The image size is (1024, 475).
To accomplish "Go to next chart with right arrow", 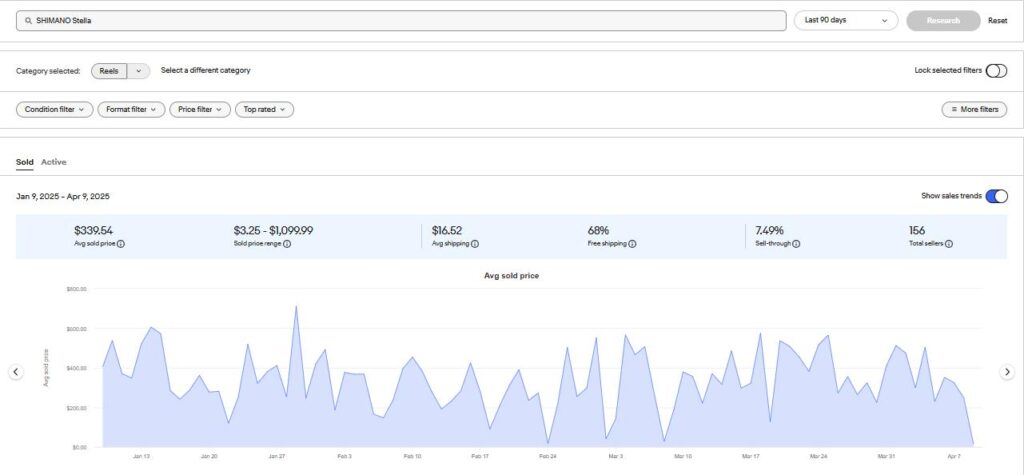I will coord(1007,372).
